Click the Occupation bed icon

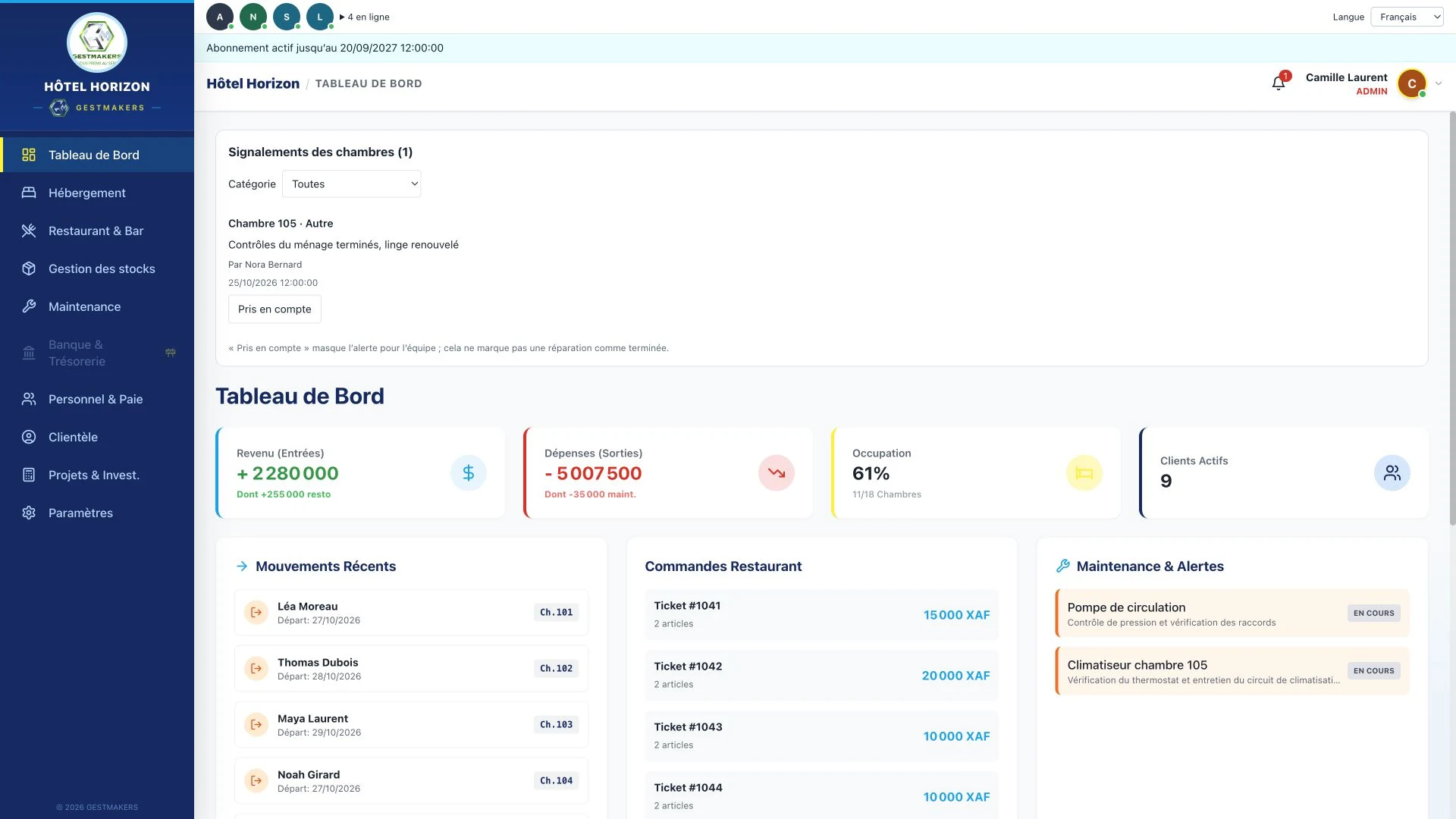pyautogui.click(x=1084, y=473)
